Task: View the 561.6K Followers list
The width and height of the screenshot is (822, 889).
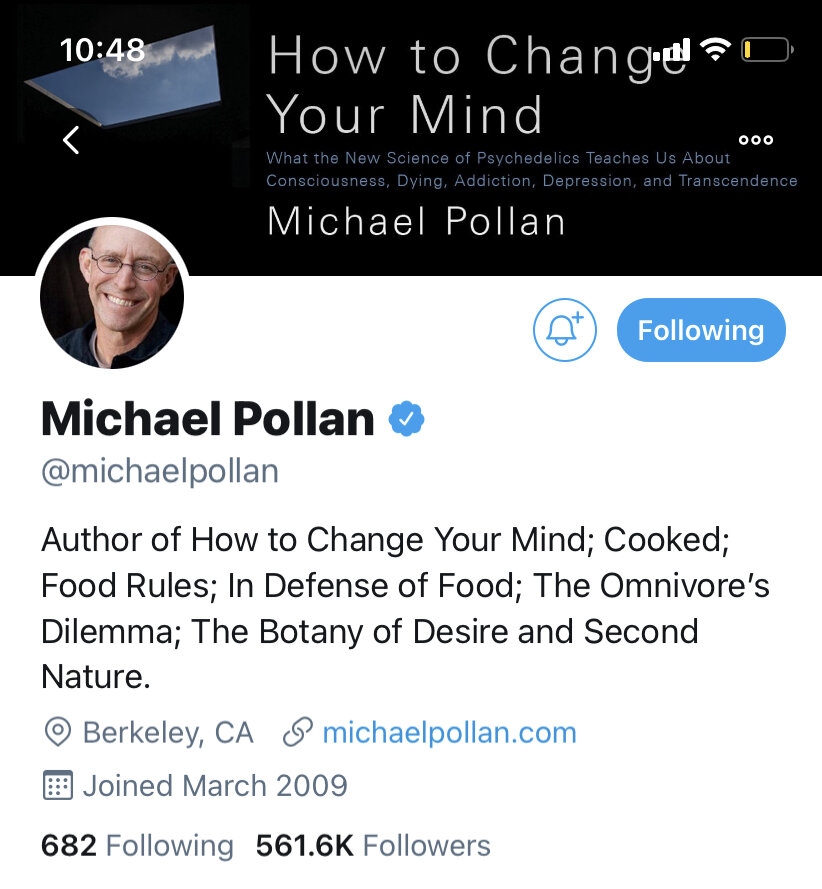Action: [x=373, y=846]
